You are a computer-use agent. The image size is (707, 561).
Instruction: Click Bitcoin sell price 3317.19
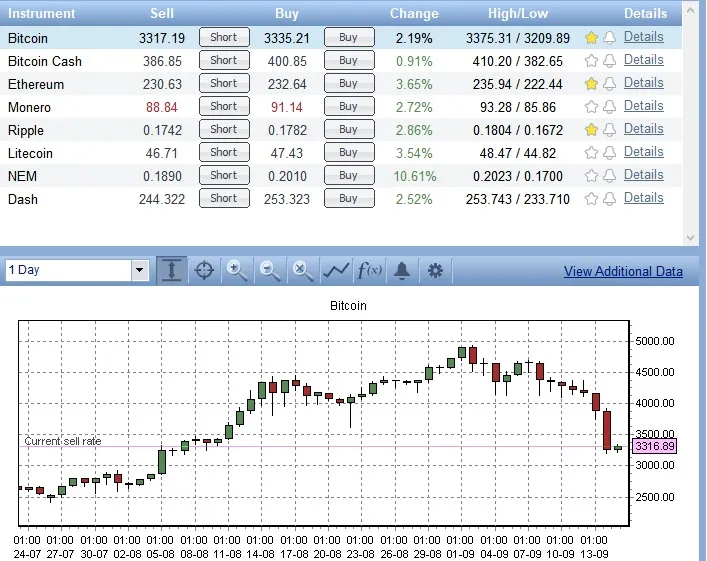click(x=162, y=38)
